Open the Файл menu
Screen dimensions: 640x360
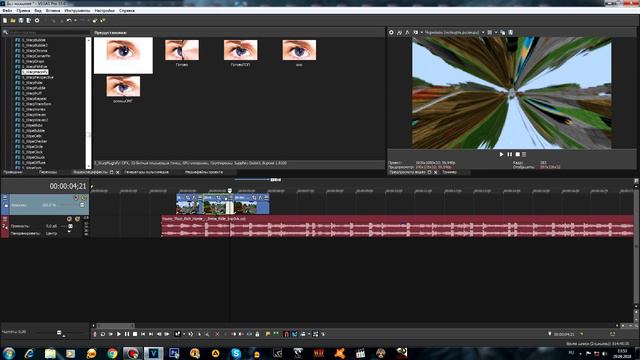tap(7, 10)
